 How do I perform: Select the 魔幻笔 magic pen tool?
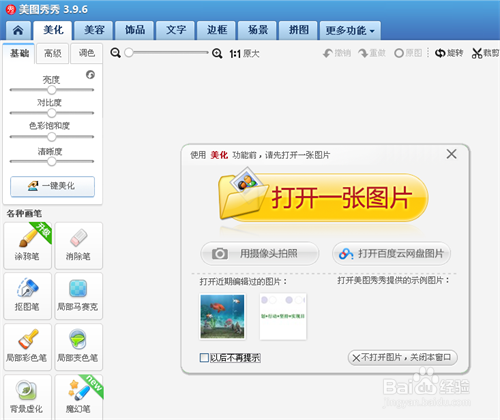tap(78, 397)
